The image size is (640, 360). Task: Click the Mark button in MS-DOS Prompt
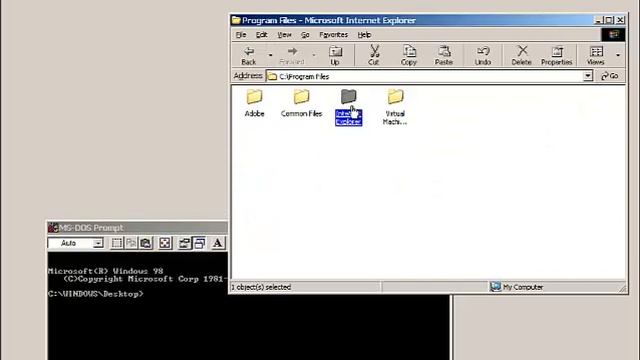click(x=116, y=243)
